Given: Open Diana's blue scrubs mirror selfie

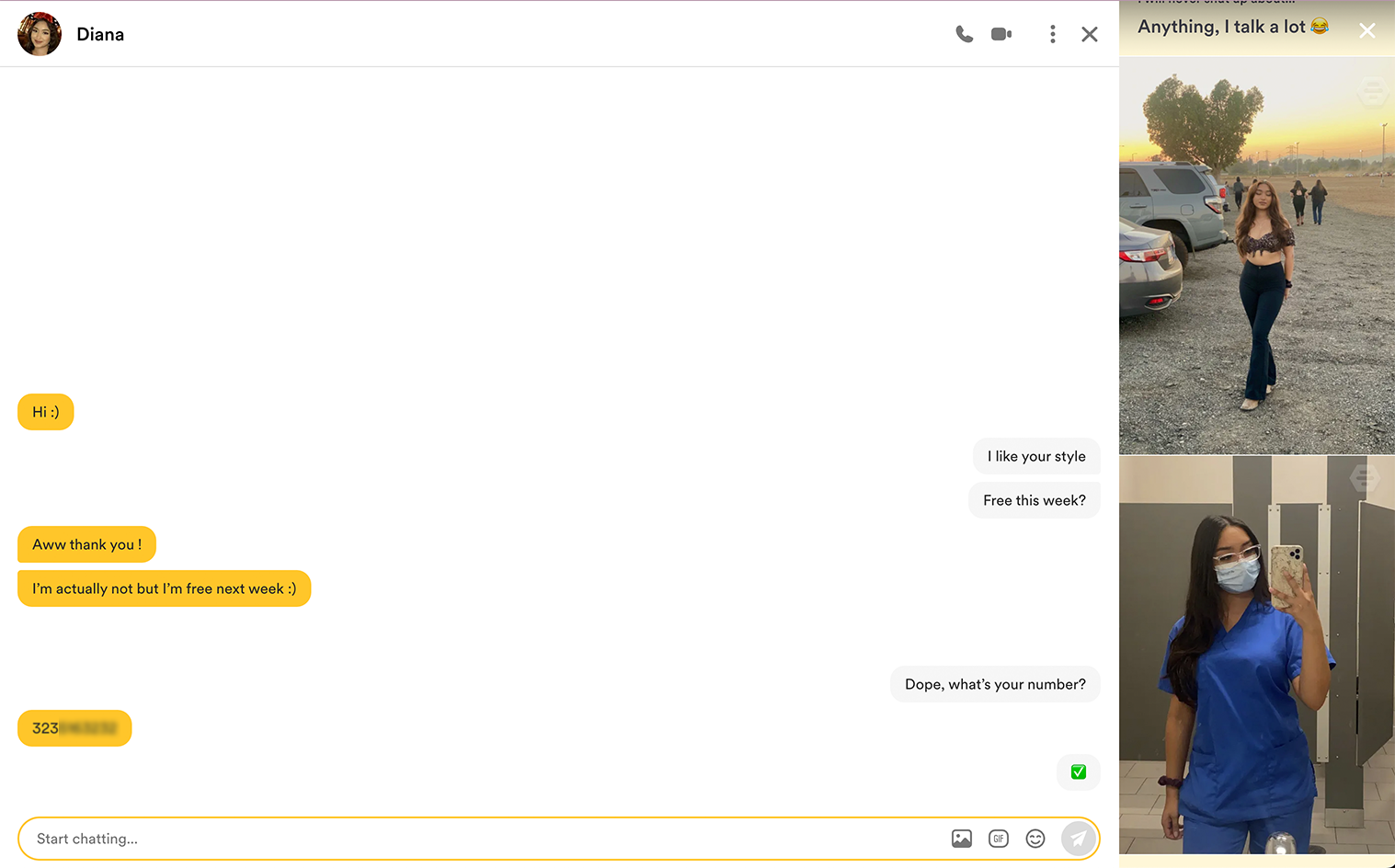Looking at the screenshot, I should coord(1256,655).
